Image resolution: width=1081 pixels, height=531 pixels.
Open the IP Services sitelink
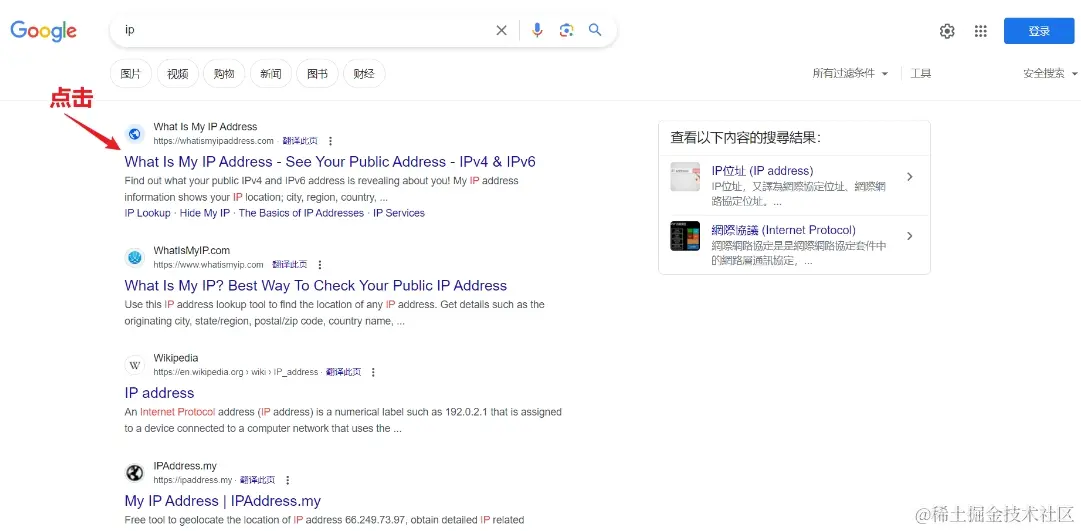pyautogui.click(x=399, y=213)
